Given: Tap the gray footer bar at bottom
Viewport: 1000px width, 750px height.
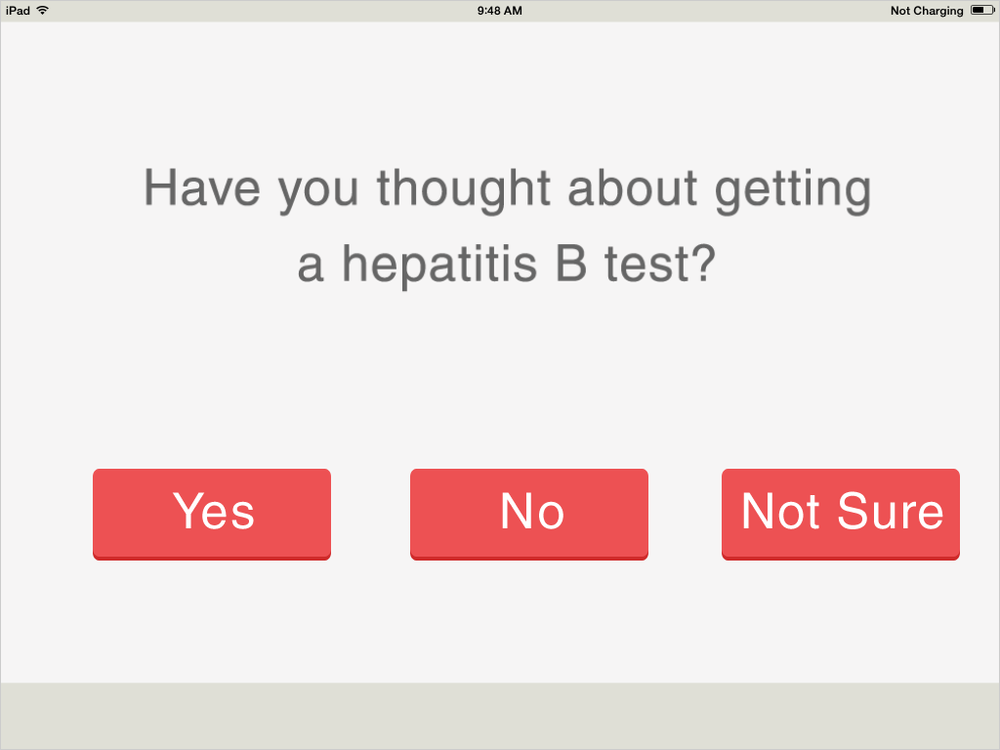Looking at the screenshot, I should [500, 716].
